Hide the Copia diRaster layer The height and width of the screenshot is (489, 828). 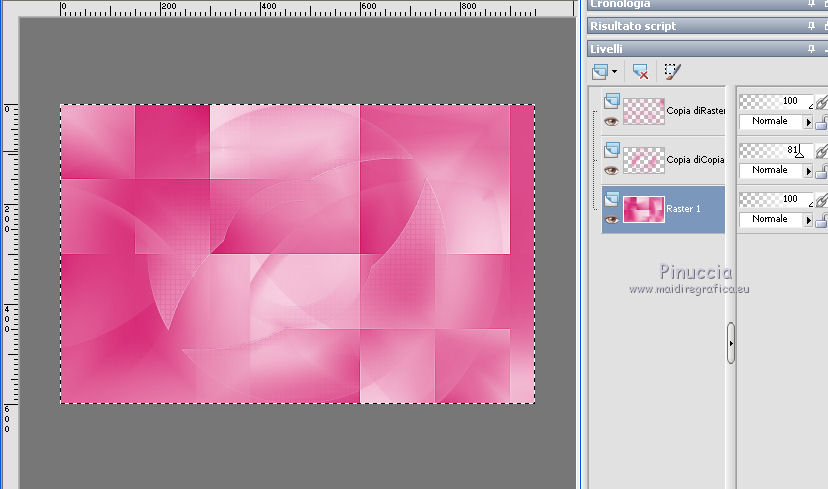click(x=611, y=121)
